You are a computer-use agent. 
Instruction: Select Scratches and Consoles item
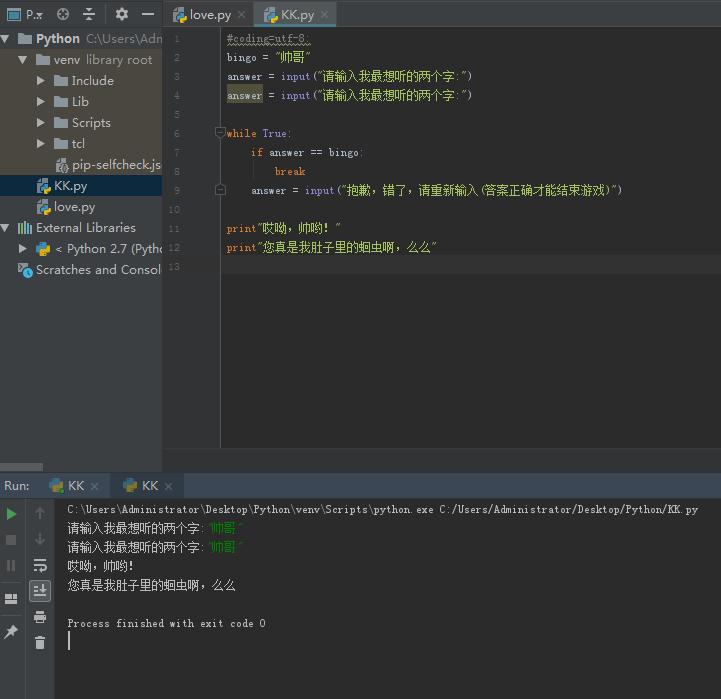click(x=90, y=270)
